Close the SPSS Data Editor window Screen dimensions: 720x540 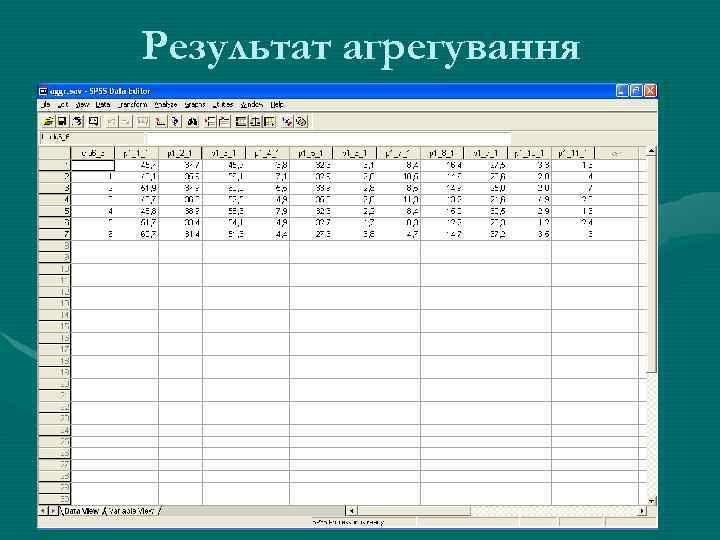click(x=650, y=91)
